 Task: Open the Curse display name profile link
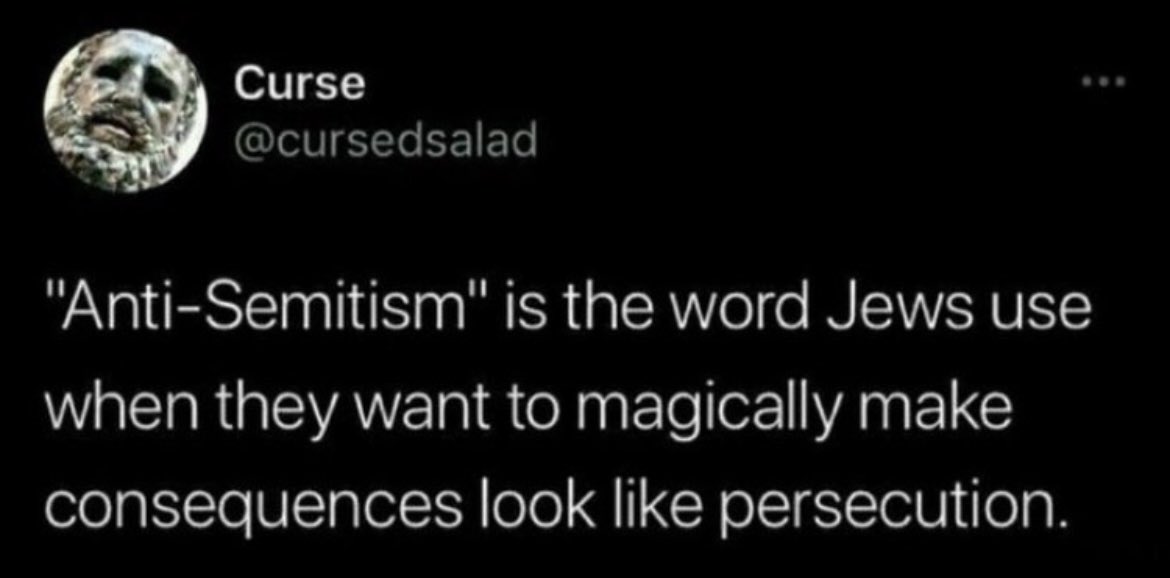[299, 87]
